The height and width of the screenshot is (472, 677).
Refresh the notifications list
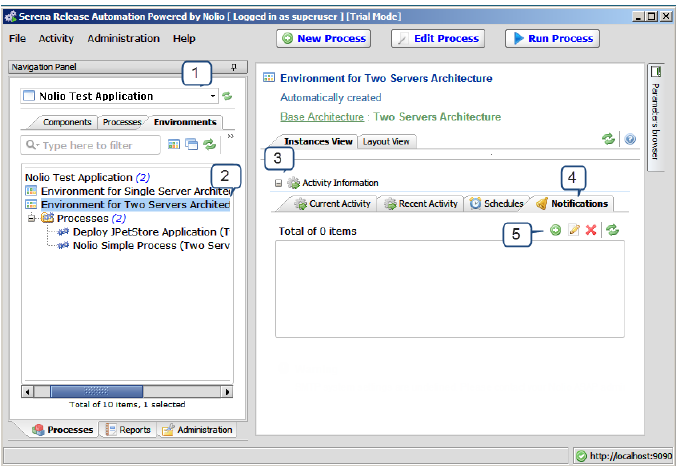point(612,231)
